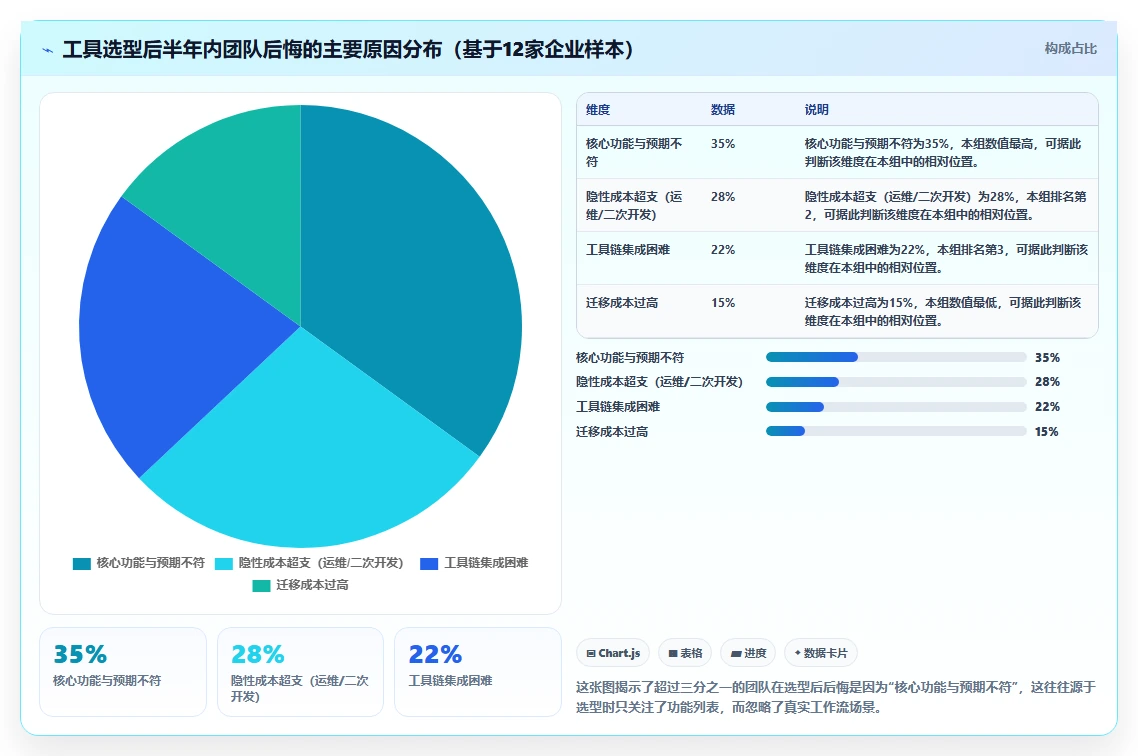The width and height of the screenshot is (1138, 756).
Task: Open the 28% 隐性成本超支 stat card
Action: tap(300, 672)
